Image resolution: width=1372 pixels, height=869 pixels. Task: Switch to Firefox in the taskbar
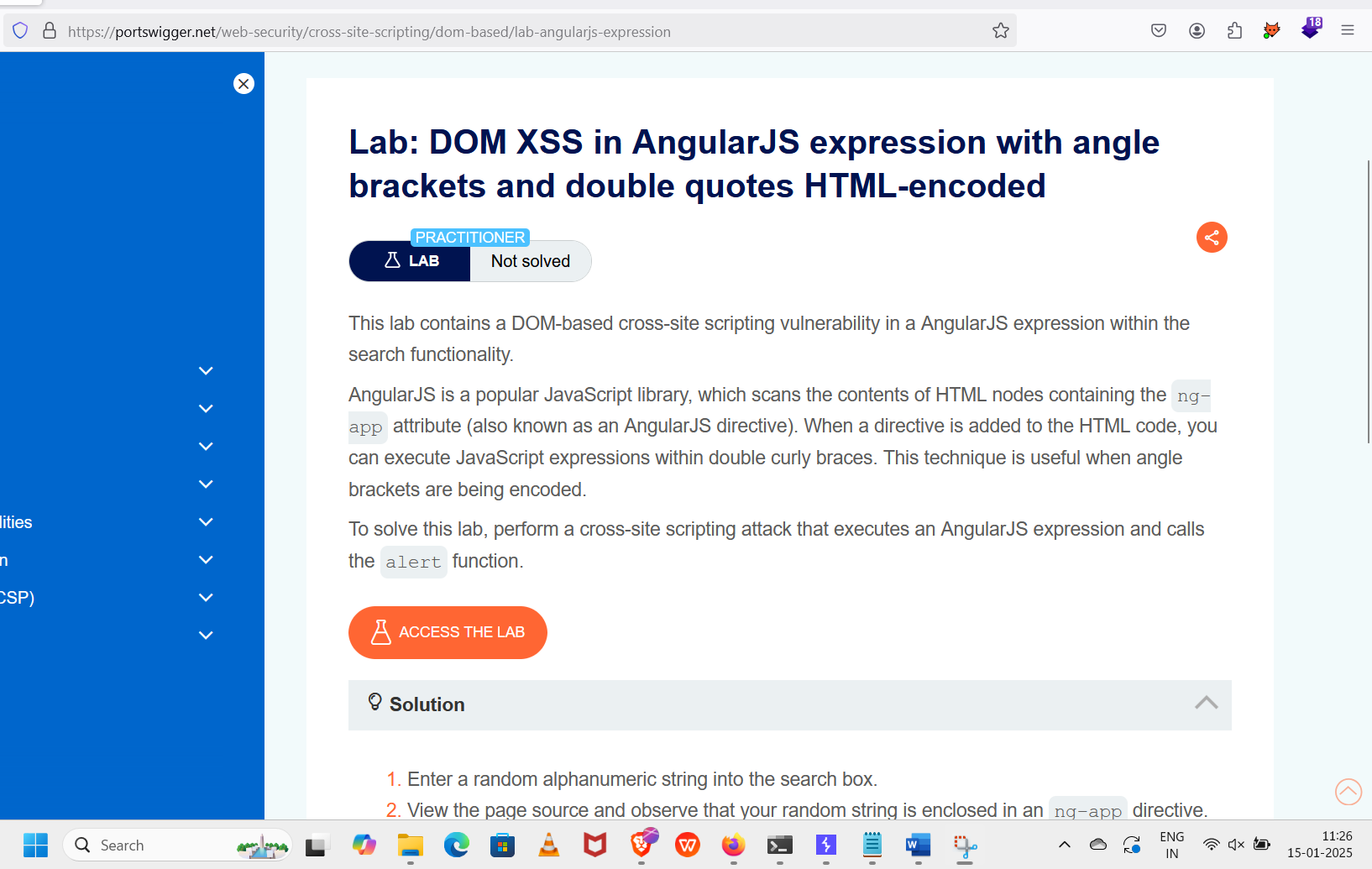(733, 845)
